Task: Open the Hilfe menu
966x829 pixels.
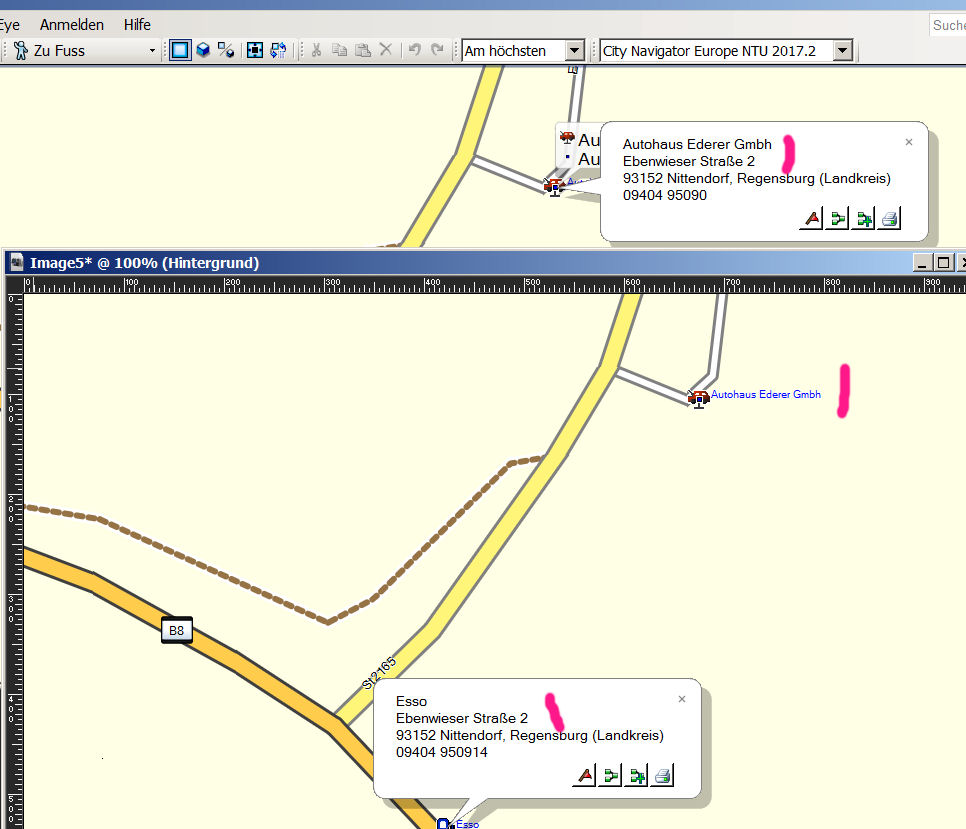Action: [137, 24]
